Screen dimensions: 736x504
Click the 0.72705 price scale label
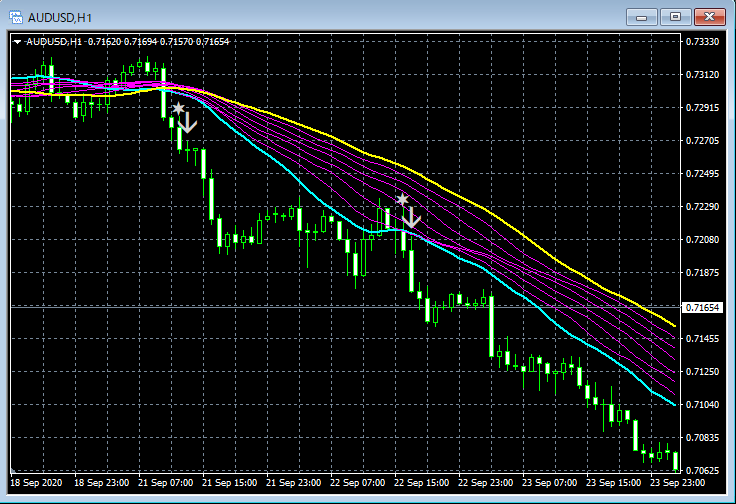702,141
